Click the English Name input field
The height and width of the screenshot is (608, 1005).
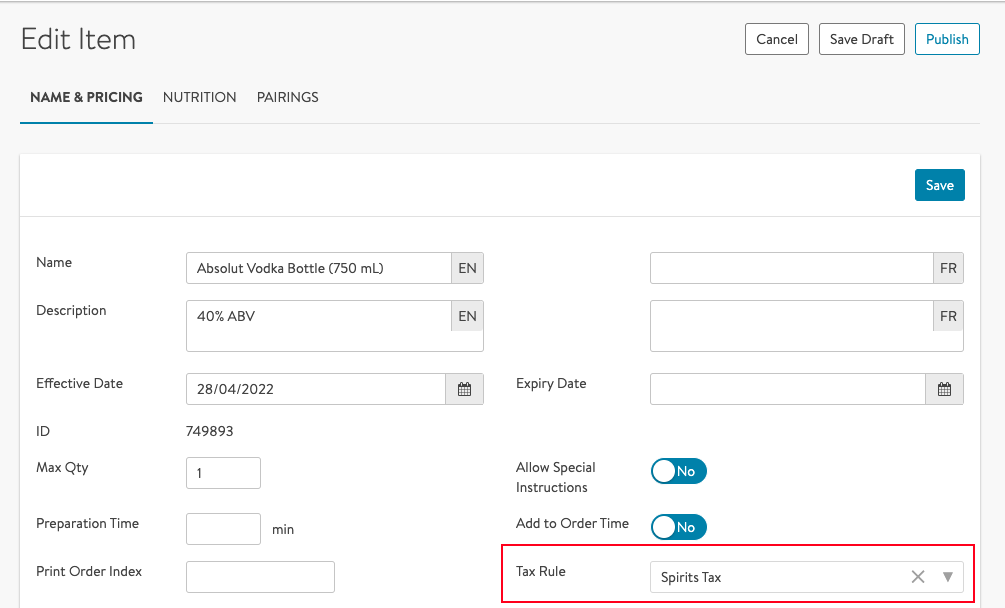318,268
